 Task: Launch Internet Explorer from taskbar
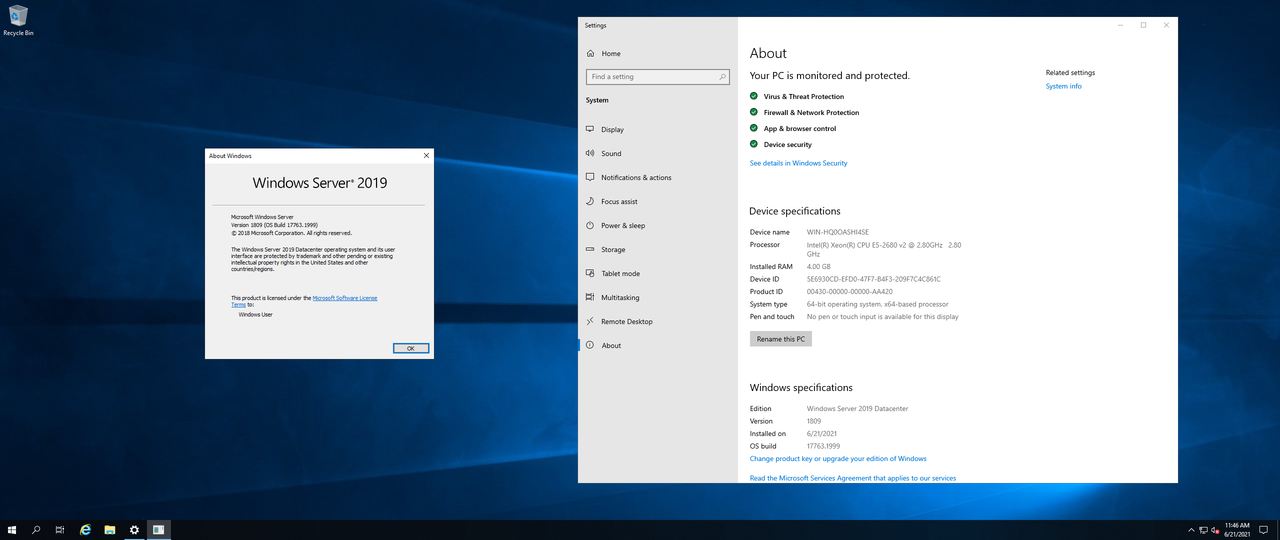[85, 529]
